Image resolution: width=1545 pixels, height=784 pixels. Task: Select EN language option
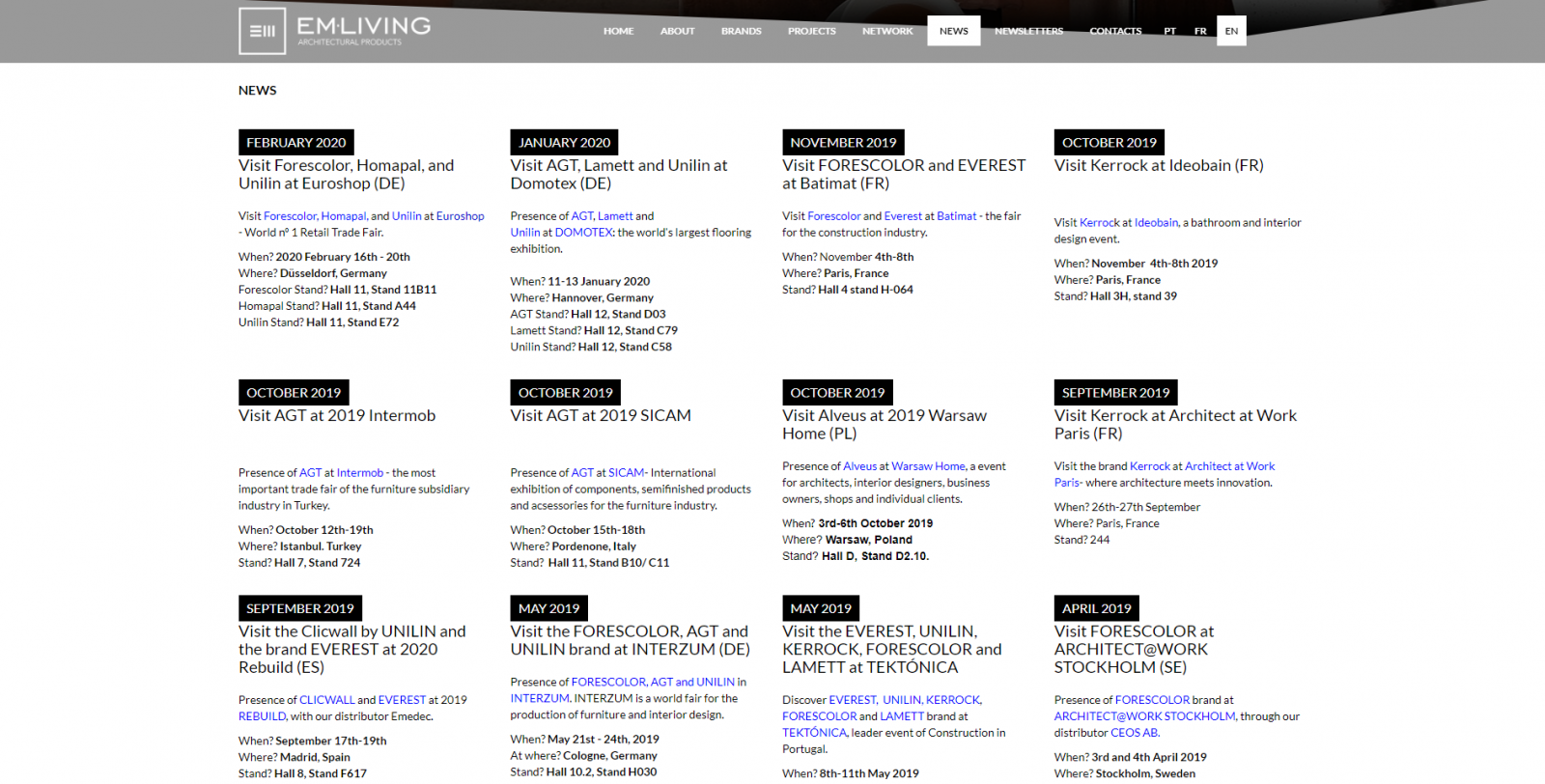click(1231, 31)
